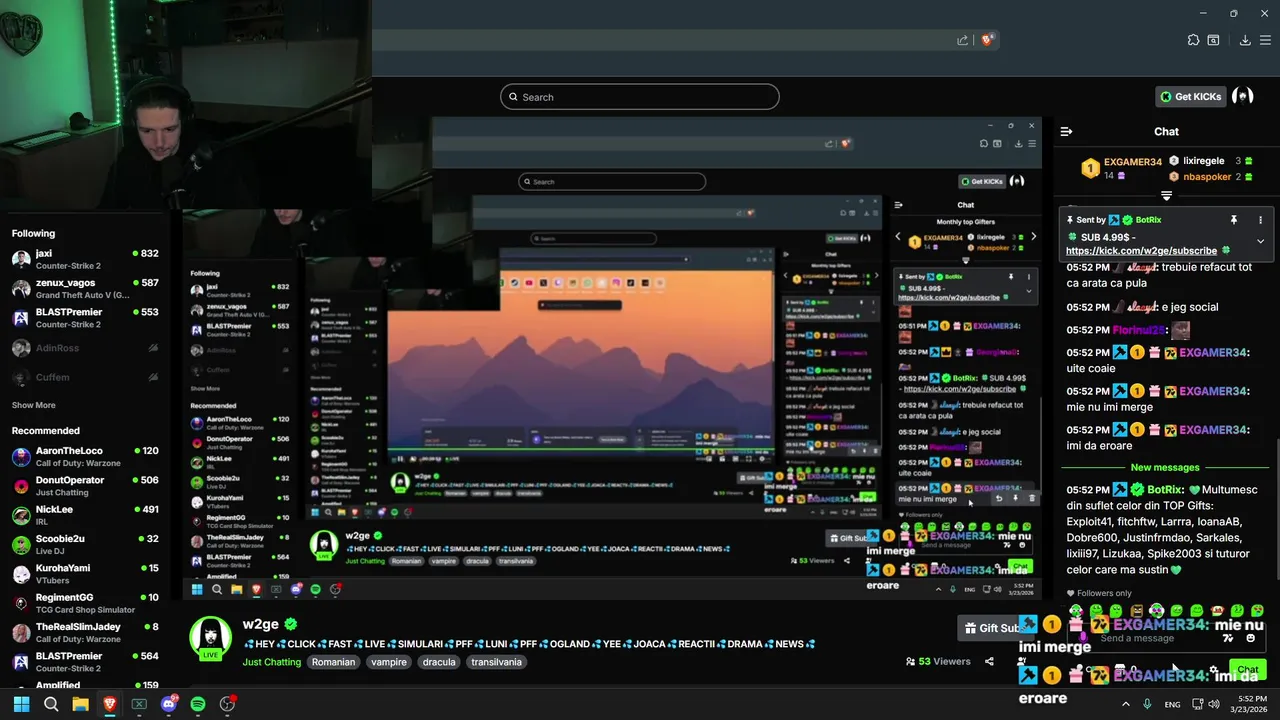Open the browser hamburger menu
This screenshot has width=1280, height=720.
click(1266, 40)
